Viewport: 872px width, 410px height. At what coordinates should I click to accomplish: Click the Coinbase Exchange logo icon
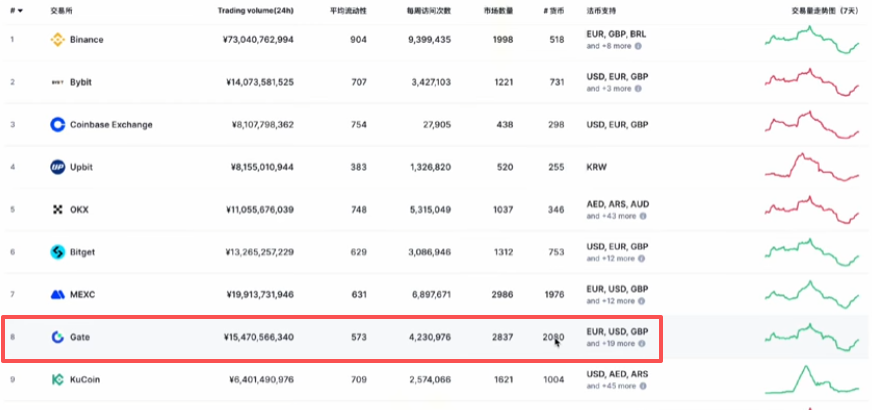pyautogui.click(x=58, y=125)
